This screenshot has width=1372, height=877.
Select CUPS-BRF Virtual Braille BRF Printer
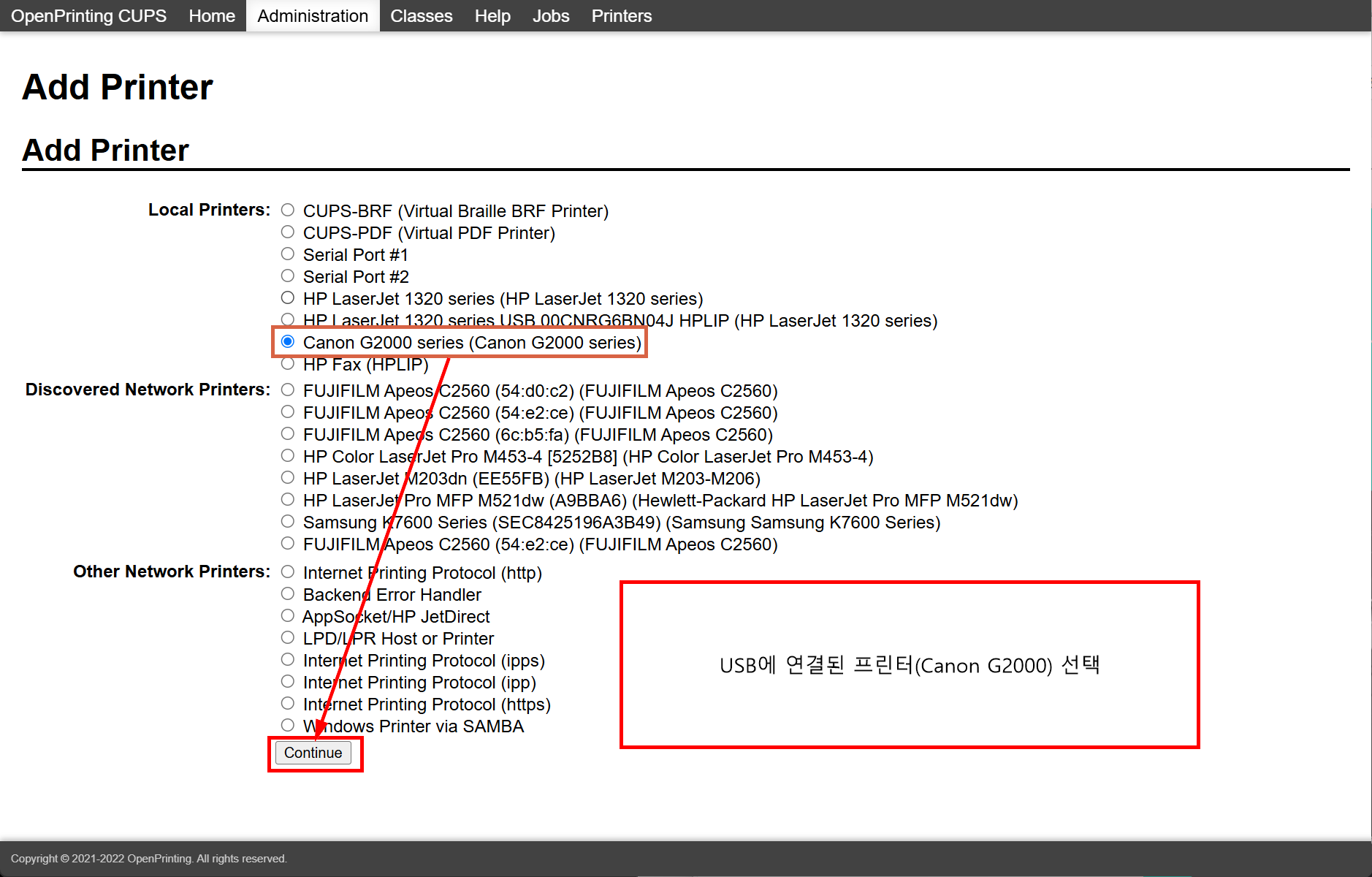(288, 210)
